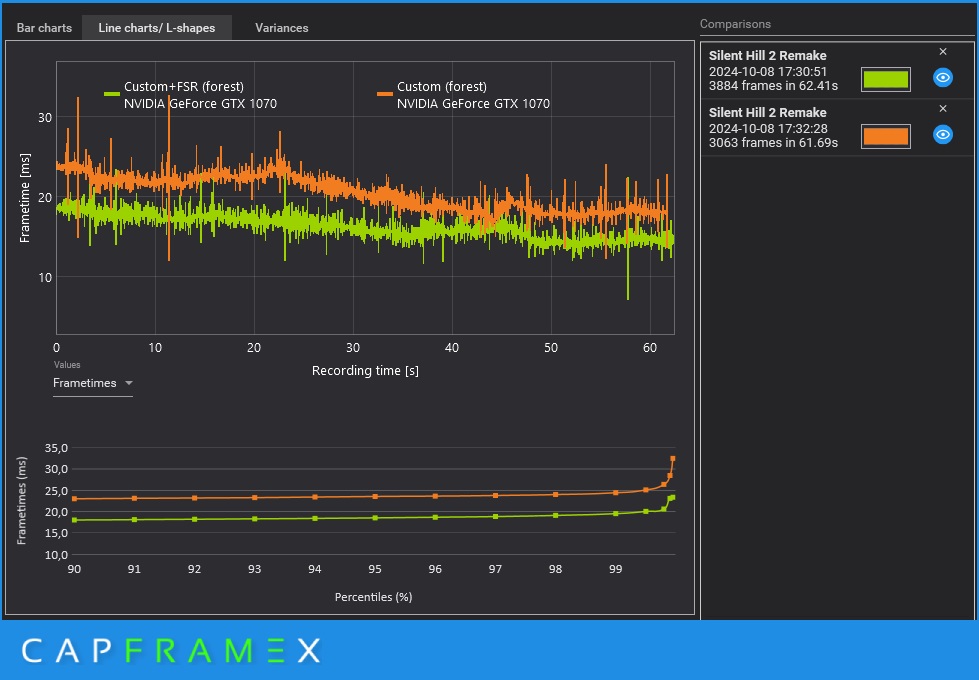Click the 'Recording time [s]' axis label
The width and height of the screenshot is (979, 680).
coord(365,371)
